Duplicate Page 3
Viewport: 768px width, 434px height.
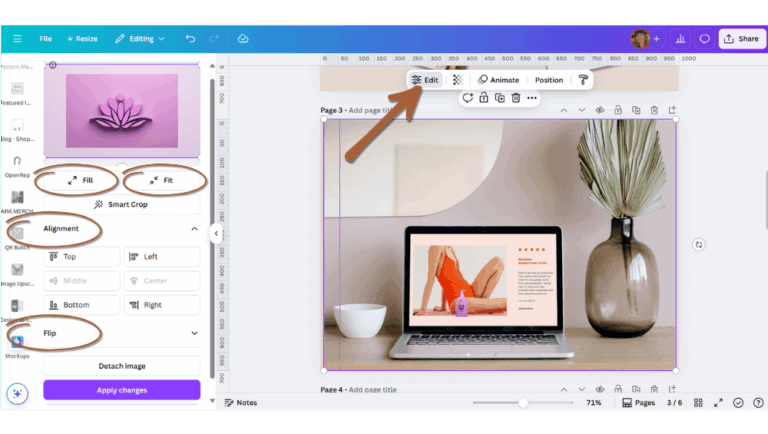coord(636,110)
